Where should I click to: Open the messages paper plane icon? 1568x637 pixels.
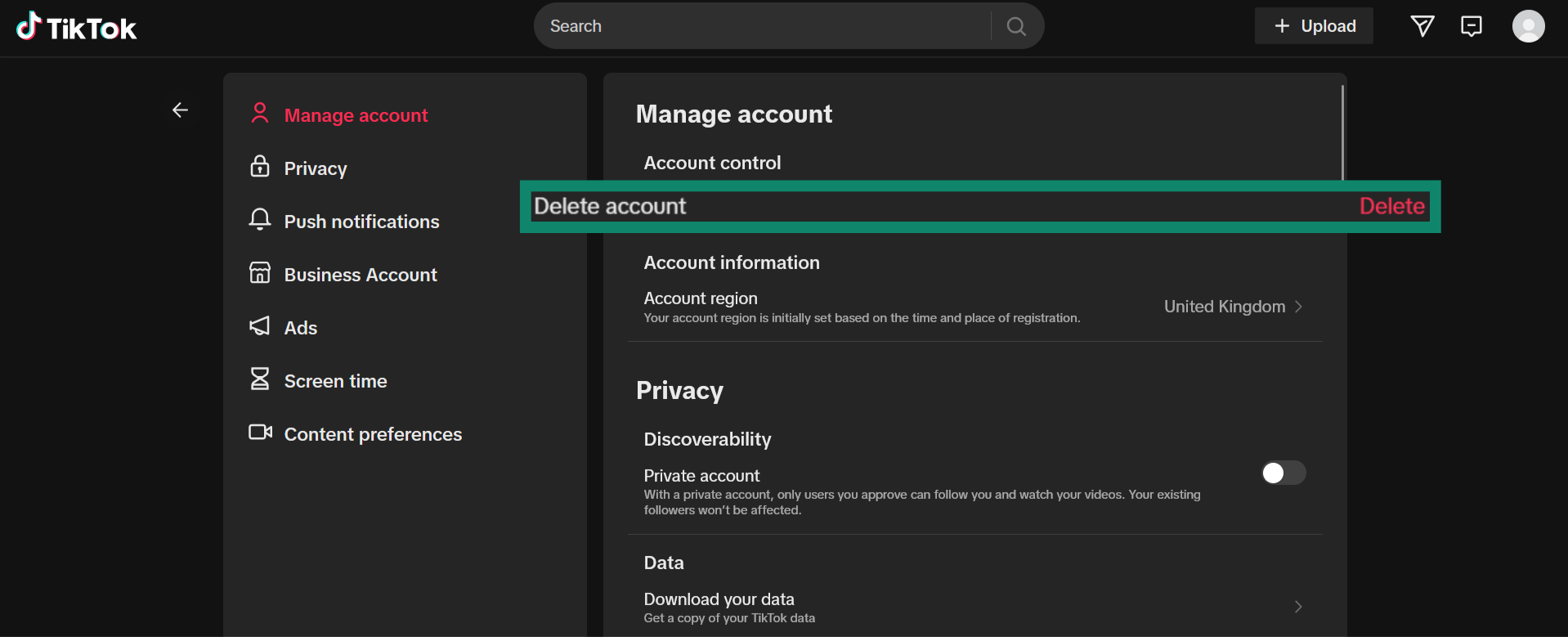pos(1422,26)
